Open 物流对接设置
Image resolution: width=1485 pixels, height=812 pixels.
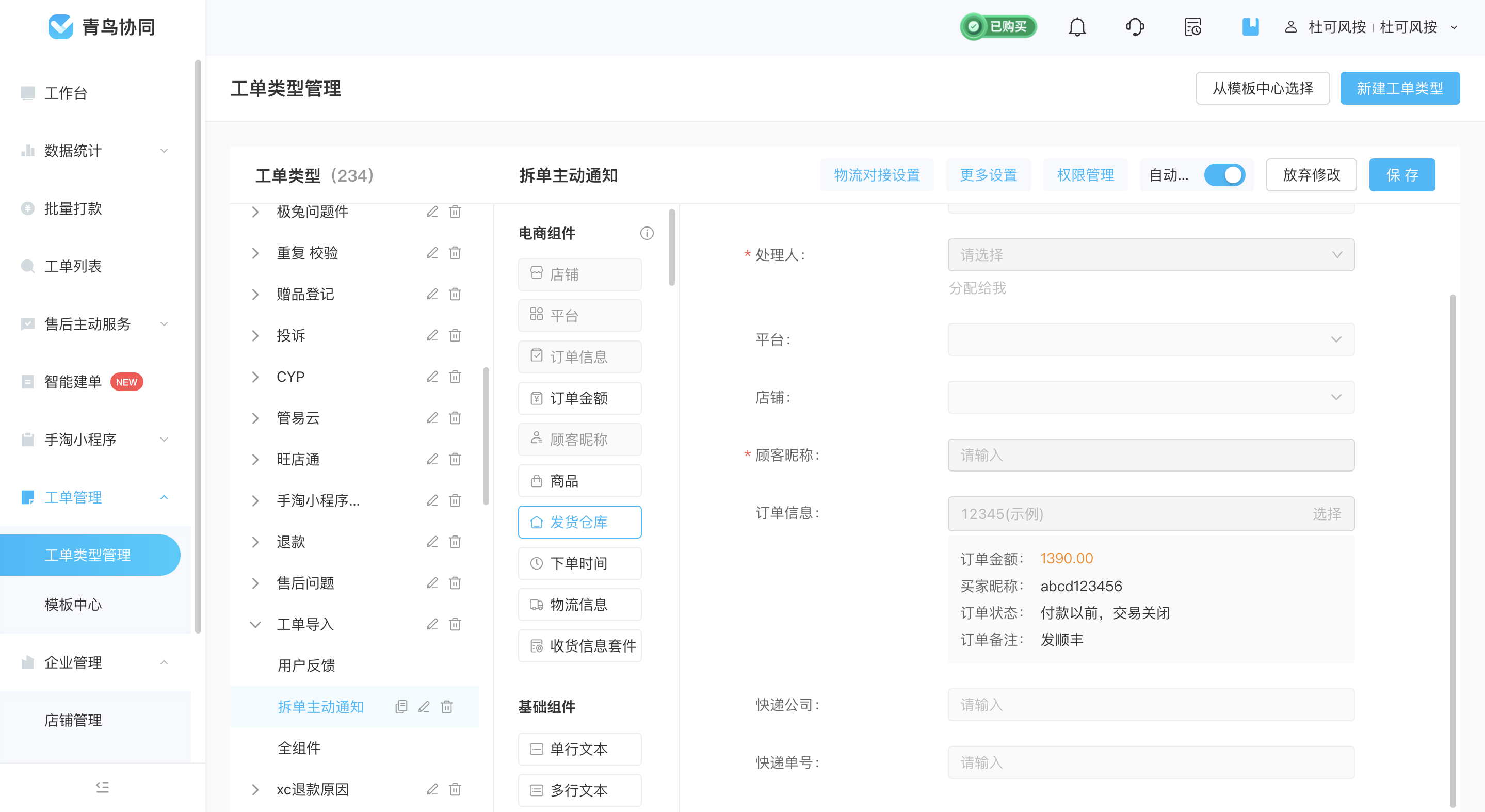877,175
